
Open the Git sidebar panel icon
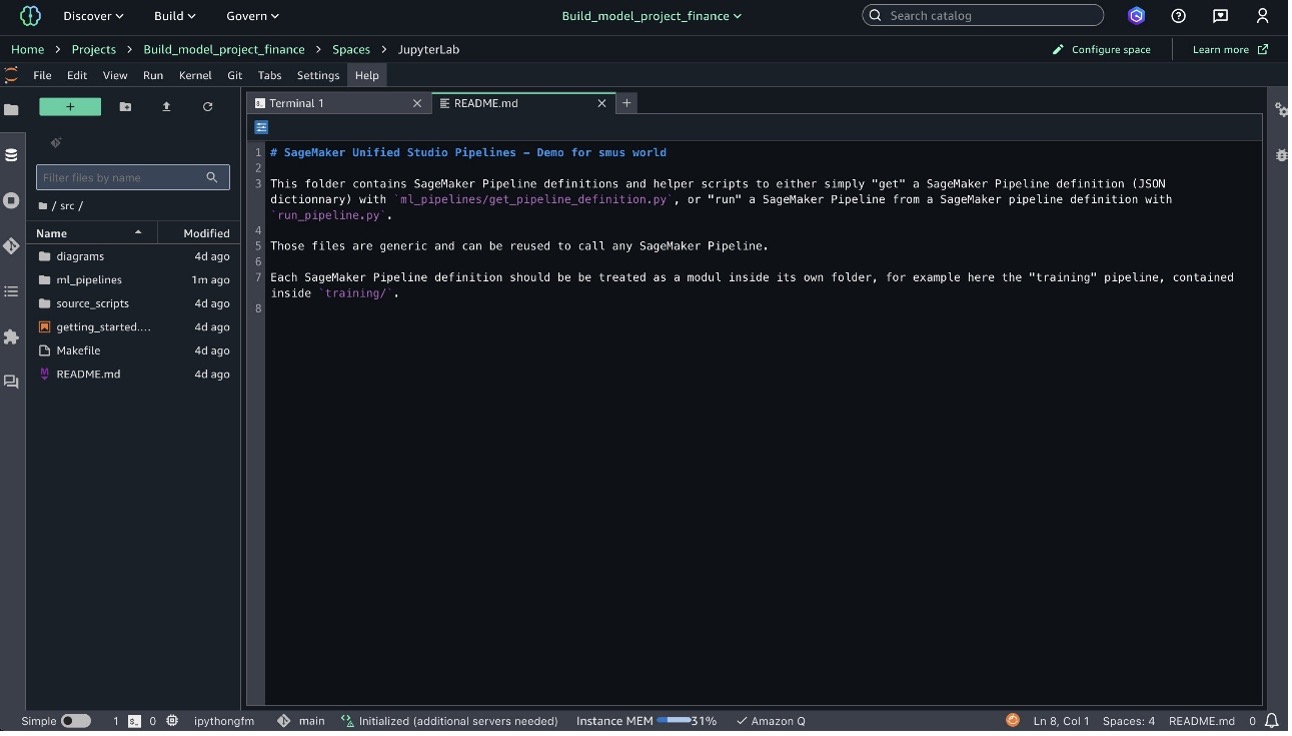pyautogui.click(x=11, y=246)
